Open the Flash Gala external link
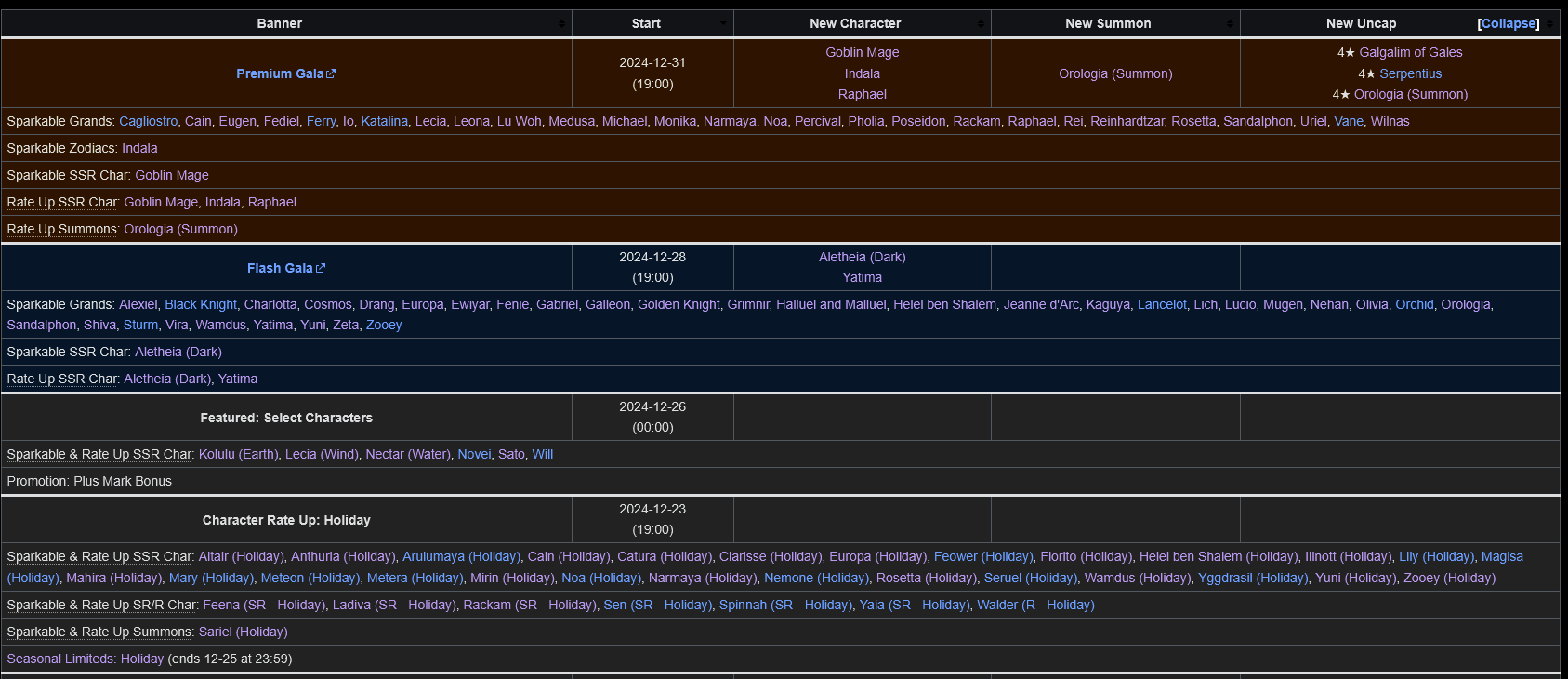 pyautogui.click(x=286, y=268)
